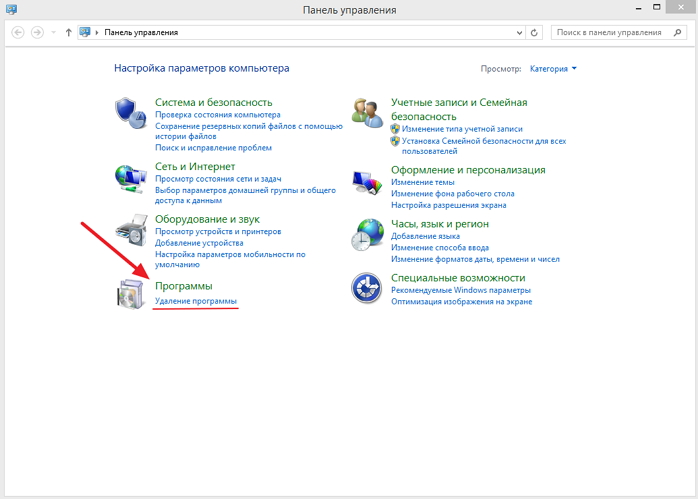The image size is (698, 499).
Task: Open the Часы, язык и регион icon
Action: pos(367,235)
